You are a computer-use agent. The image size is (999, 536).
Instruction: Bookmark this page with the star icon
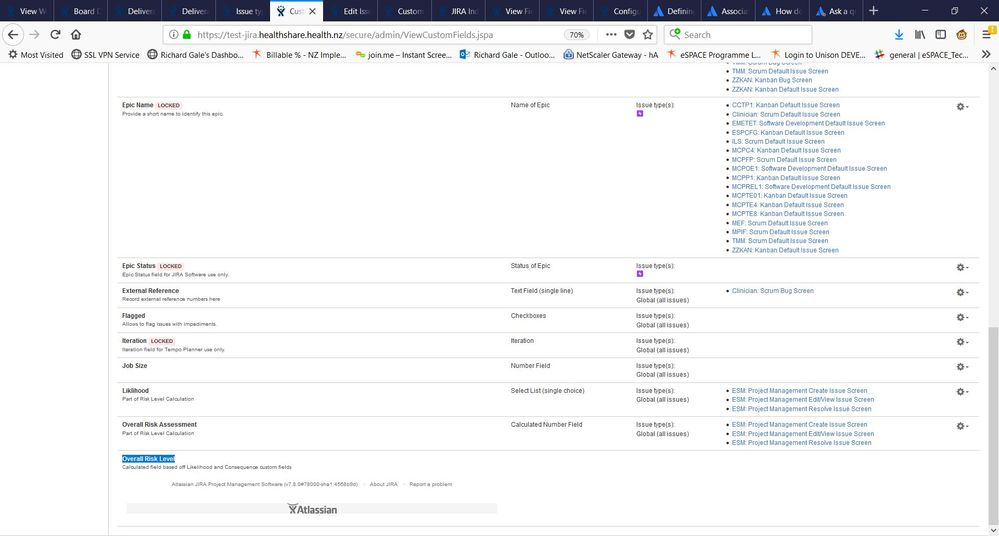(x=648, y=34)
